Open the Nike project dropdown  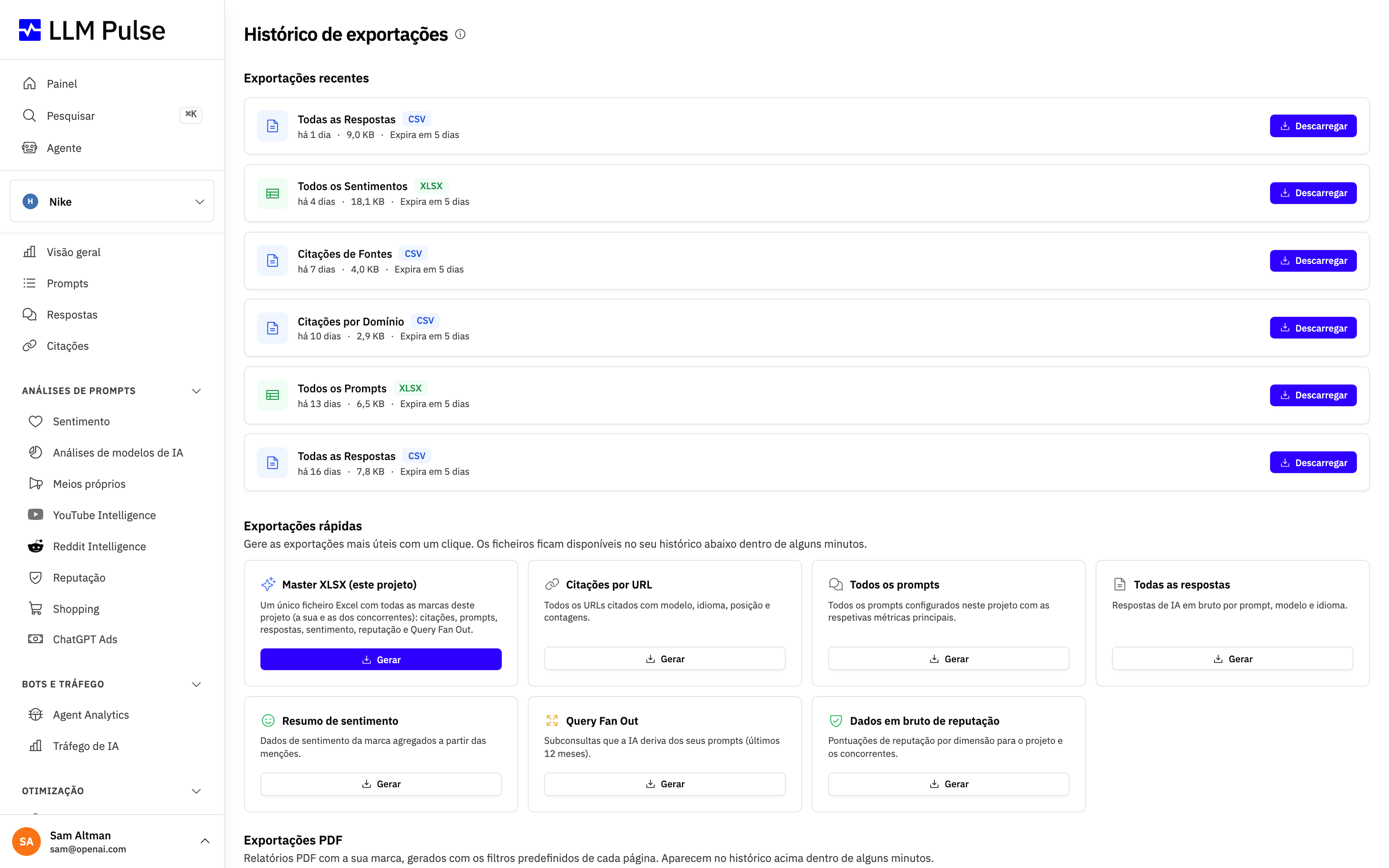[x=112, y=201]
